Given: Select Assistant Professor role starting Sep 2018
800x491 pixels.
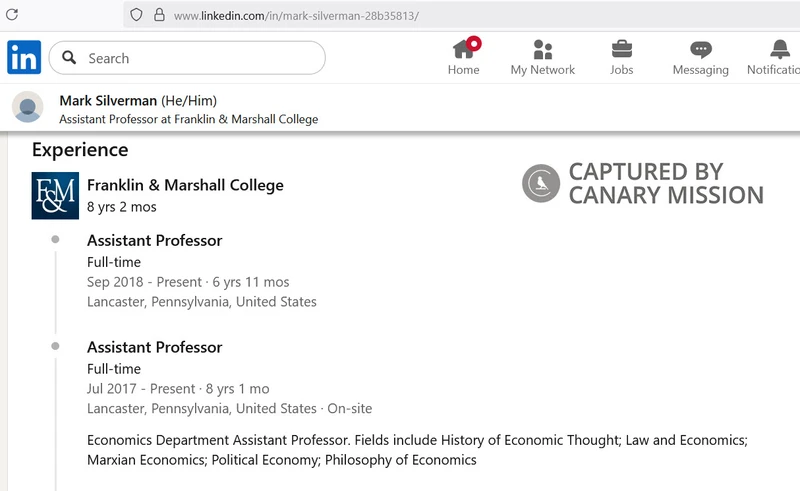Looking at the screenshot, I should coord(154,240).
